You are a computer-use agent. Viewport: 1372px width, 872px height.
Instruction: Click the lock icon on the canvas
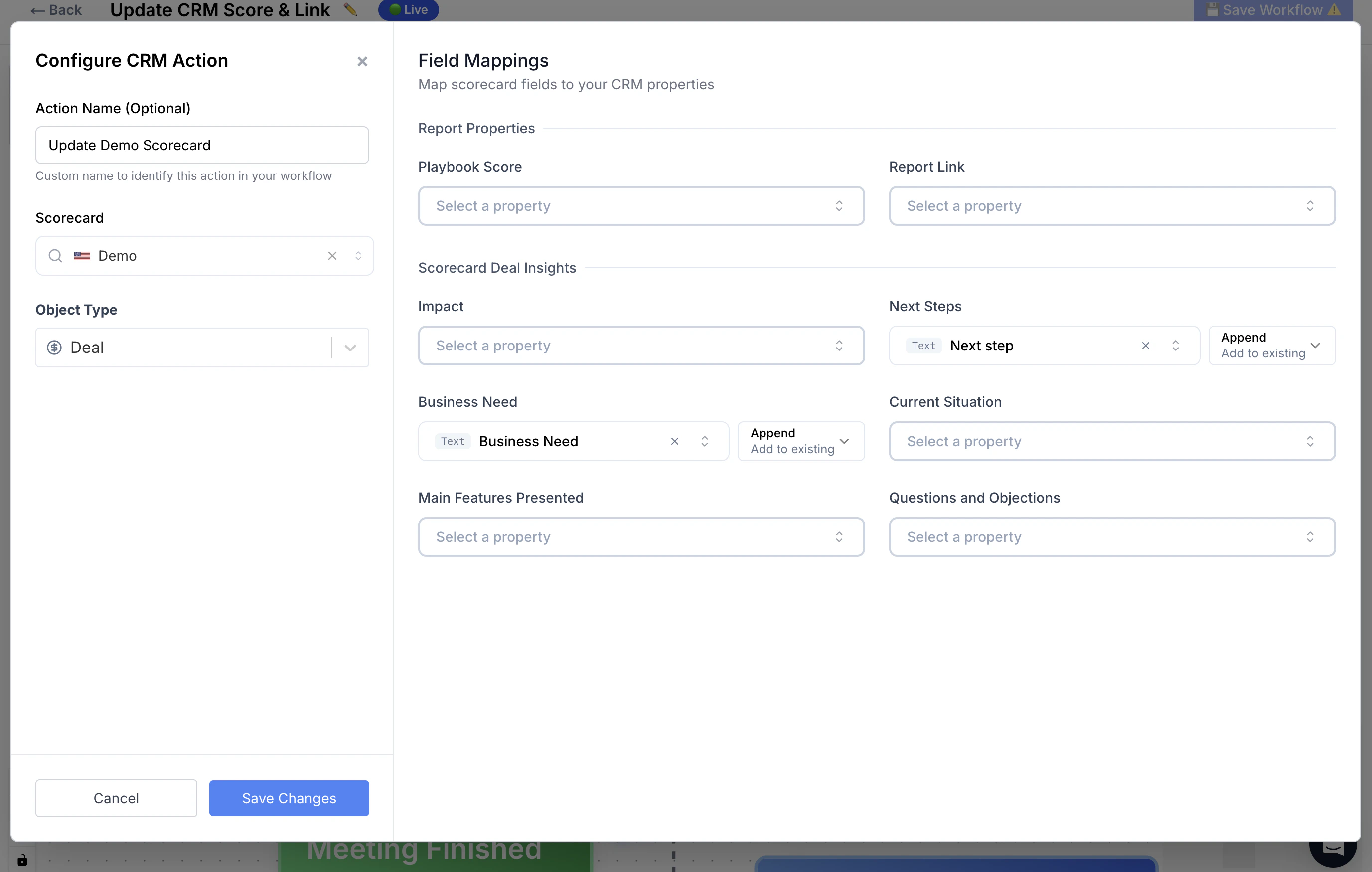tap(22, 859)
